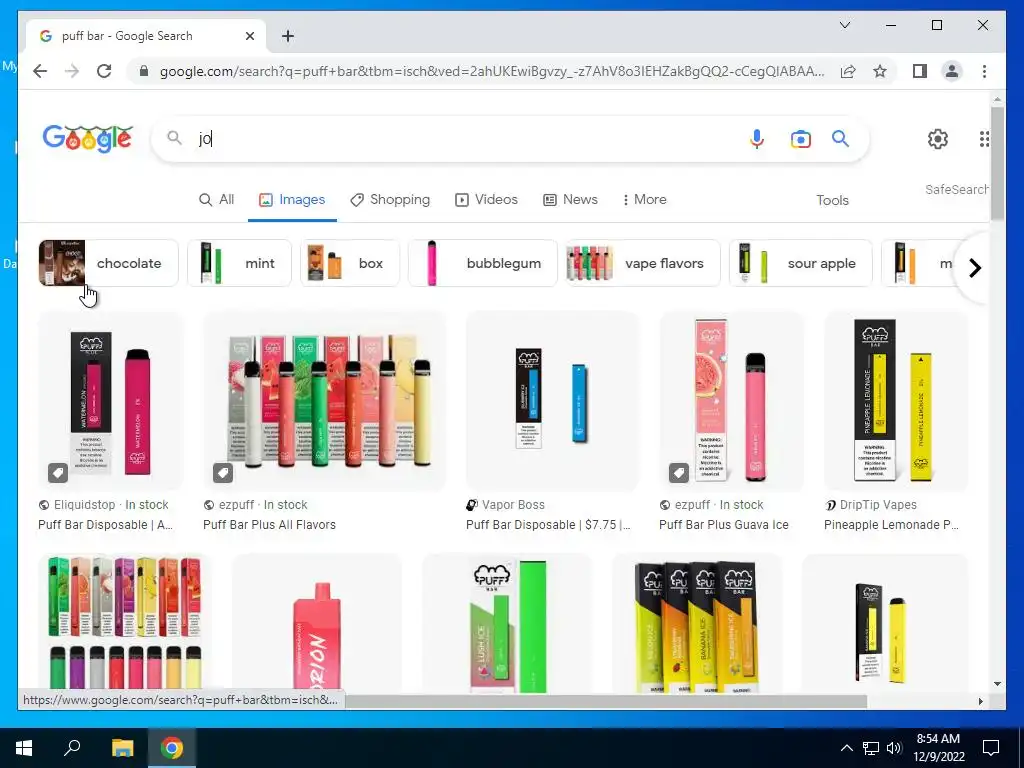Click product tag on All Flavors image

tap(223, 472)
